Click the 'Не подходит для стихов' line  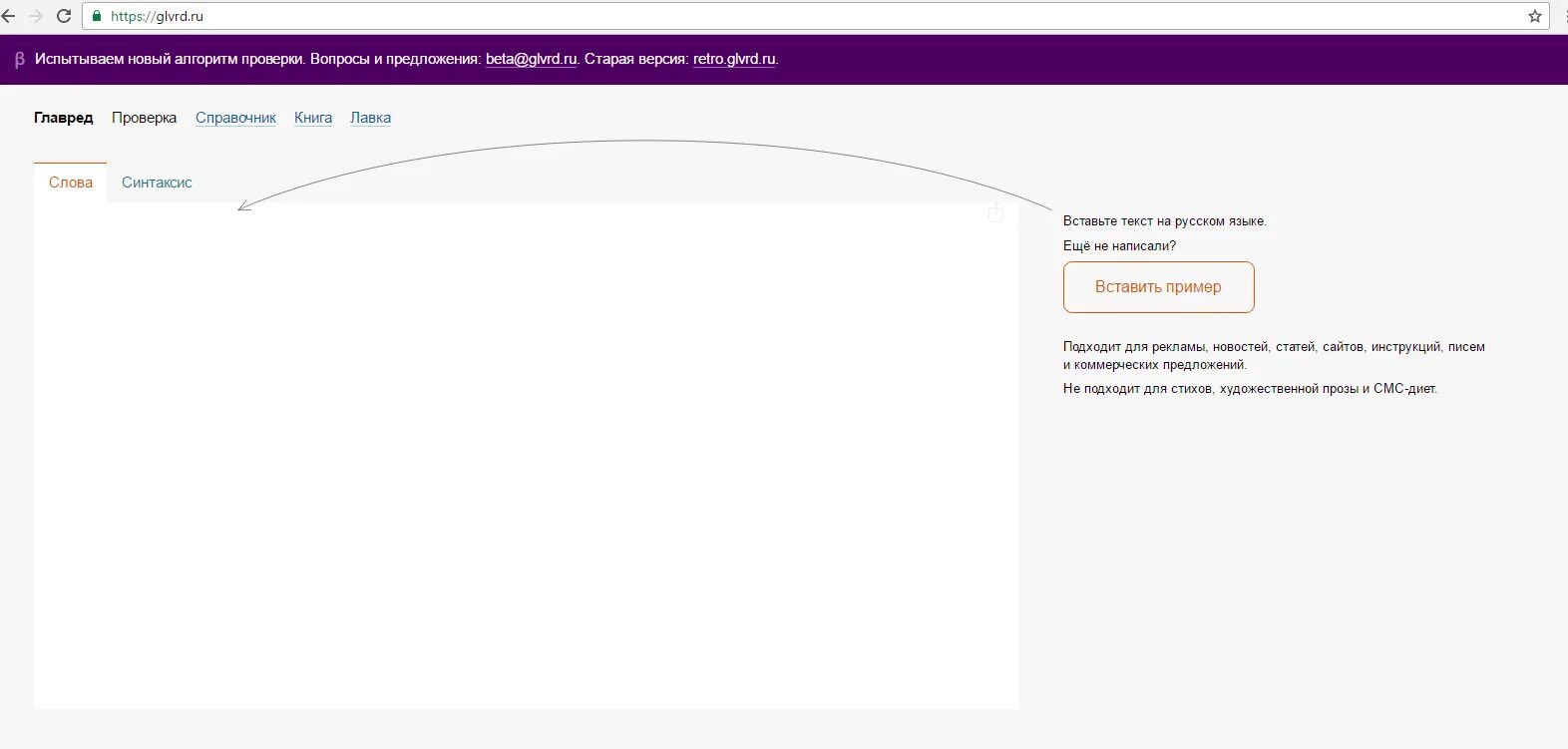coord(1250,389)
